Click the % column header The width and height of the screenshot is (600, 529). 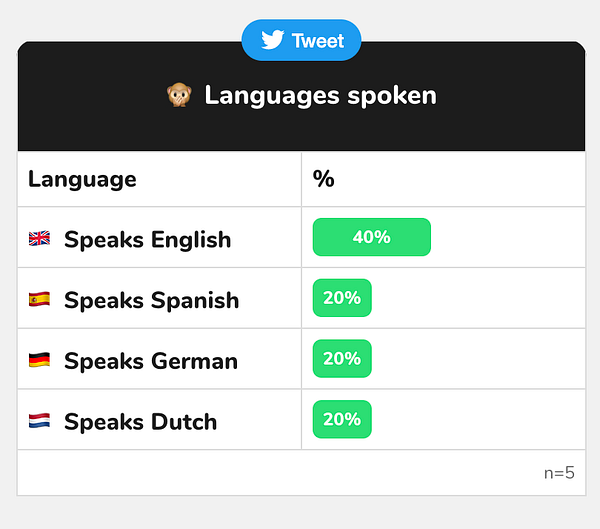323,179
